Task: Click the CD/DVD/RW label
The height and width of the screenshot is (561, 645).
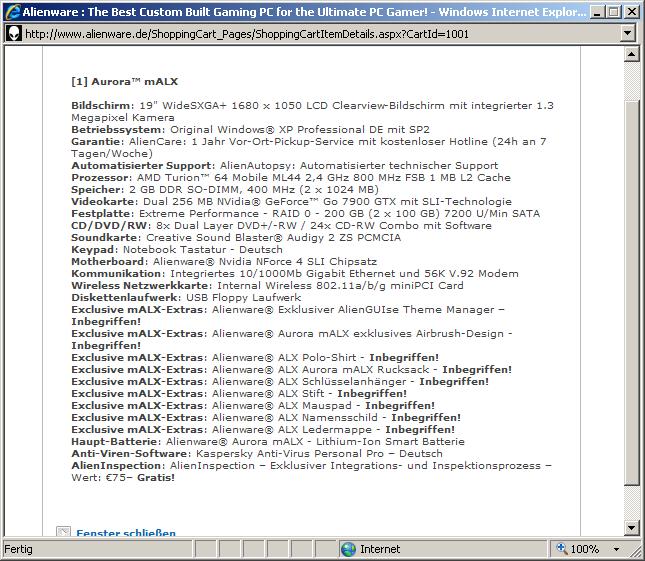Action: coord(111,225)
